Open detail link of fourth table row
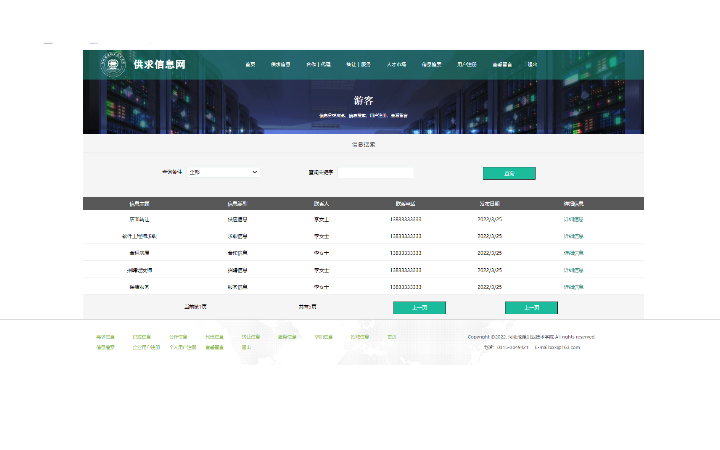Screen dimensions: 720x450 (x=573, y=270)
